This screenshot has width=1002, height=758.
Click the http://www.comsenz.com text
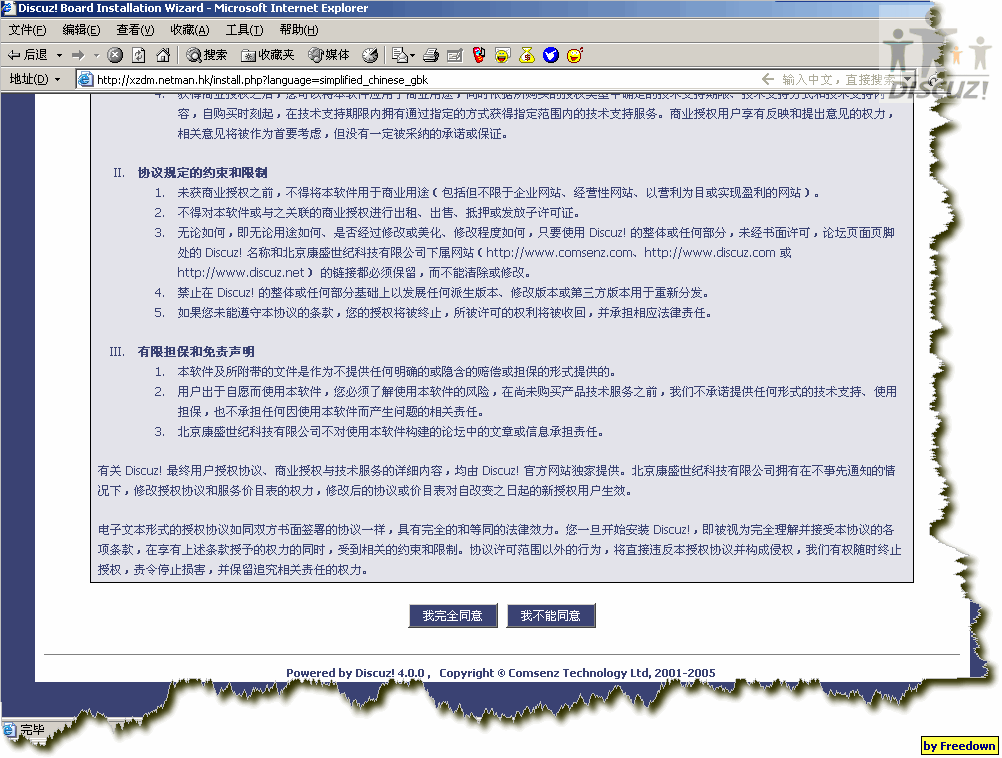[559, 252]
